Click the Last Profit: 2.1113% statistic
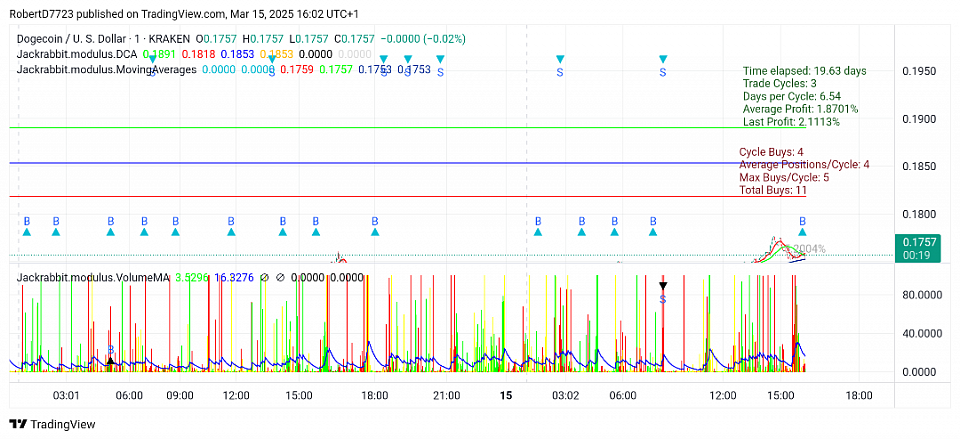960x439 pixels. (791, 122)
